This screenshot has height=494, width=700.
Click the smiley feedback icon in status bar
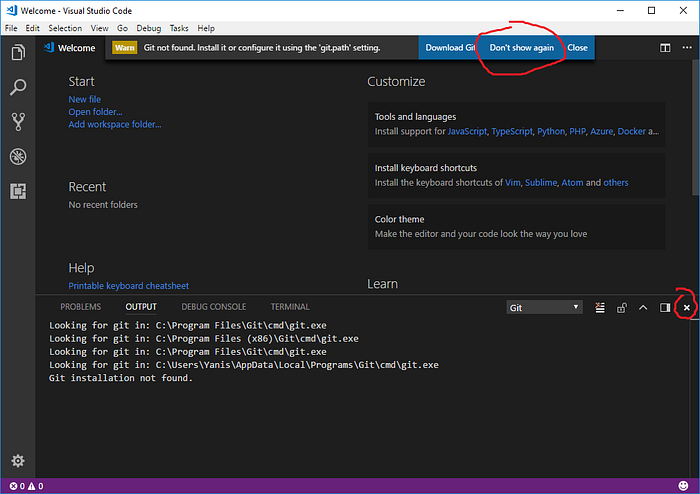683,486
